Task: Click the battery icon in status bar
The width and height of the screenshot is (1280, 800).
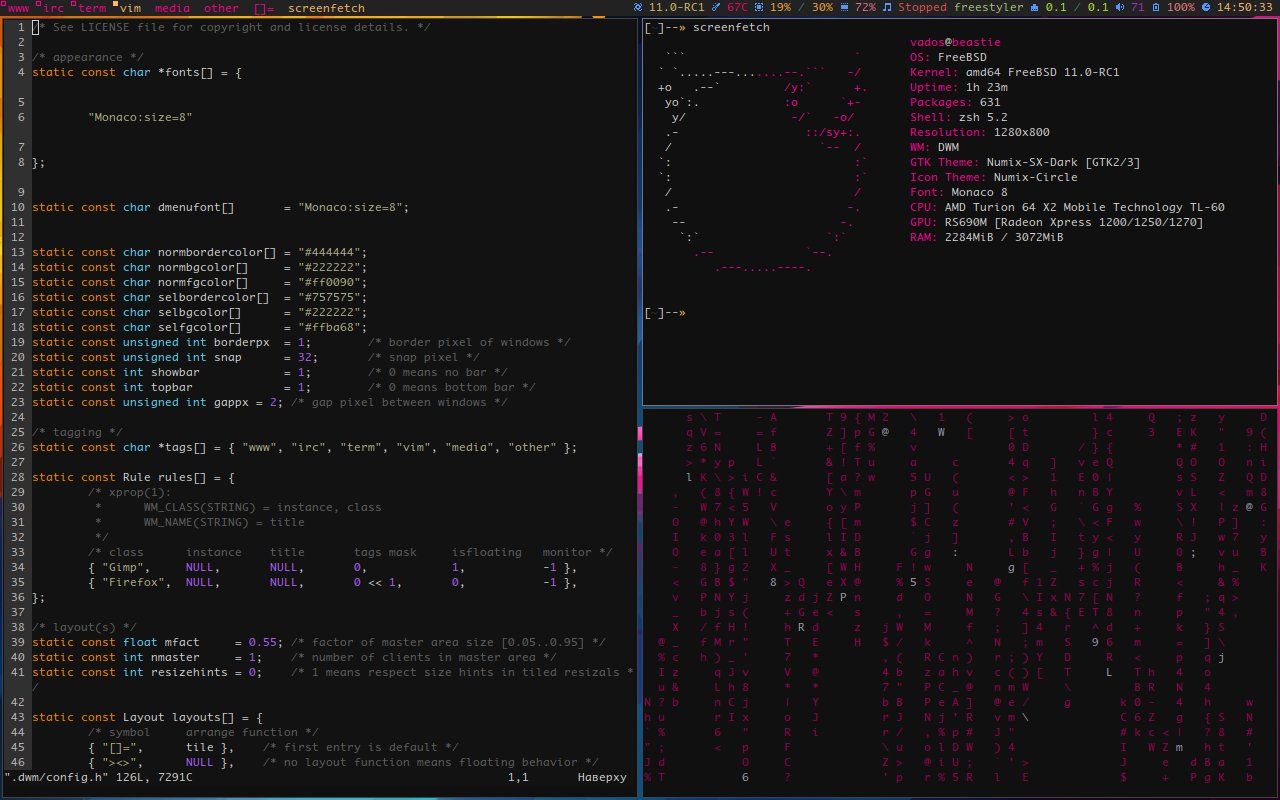Action: coord(1157,7)
